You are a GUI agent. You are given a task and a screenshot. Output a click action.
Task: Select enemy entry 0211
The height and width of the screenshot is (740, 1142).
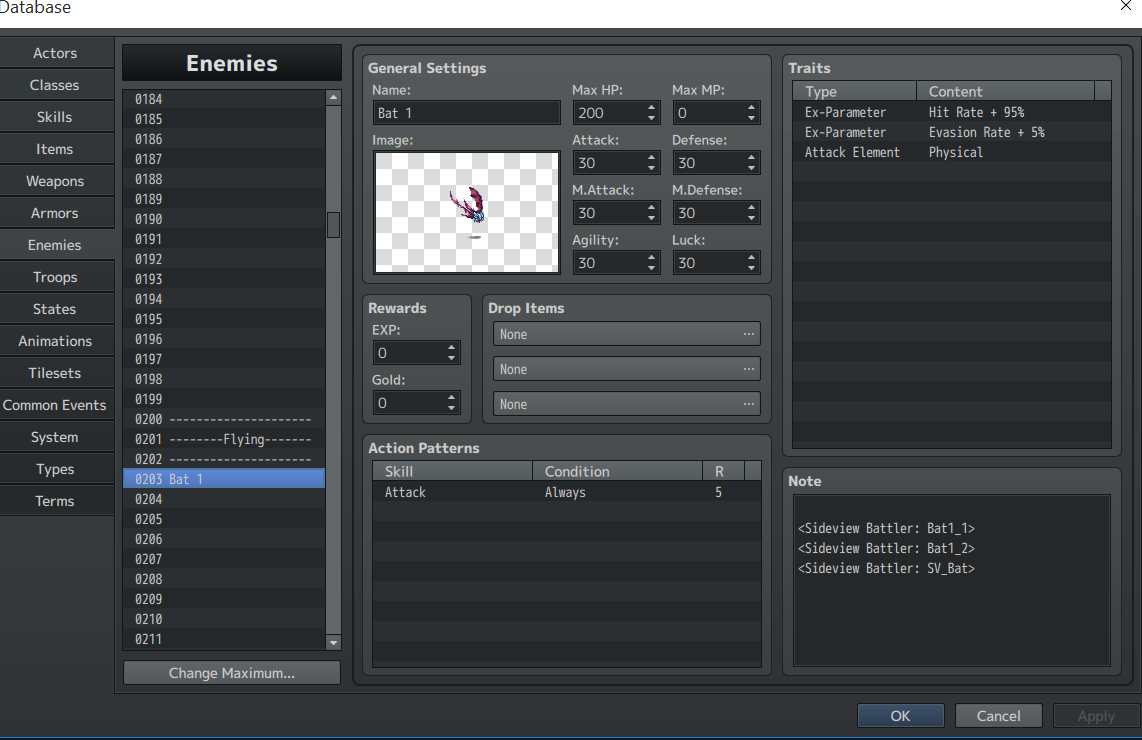pyautogui.click(x=224, y=639)
